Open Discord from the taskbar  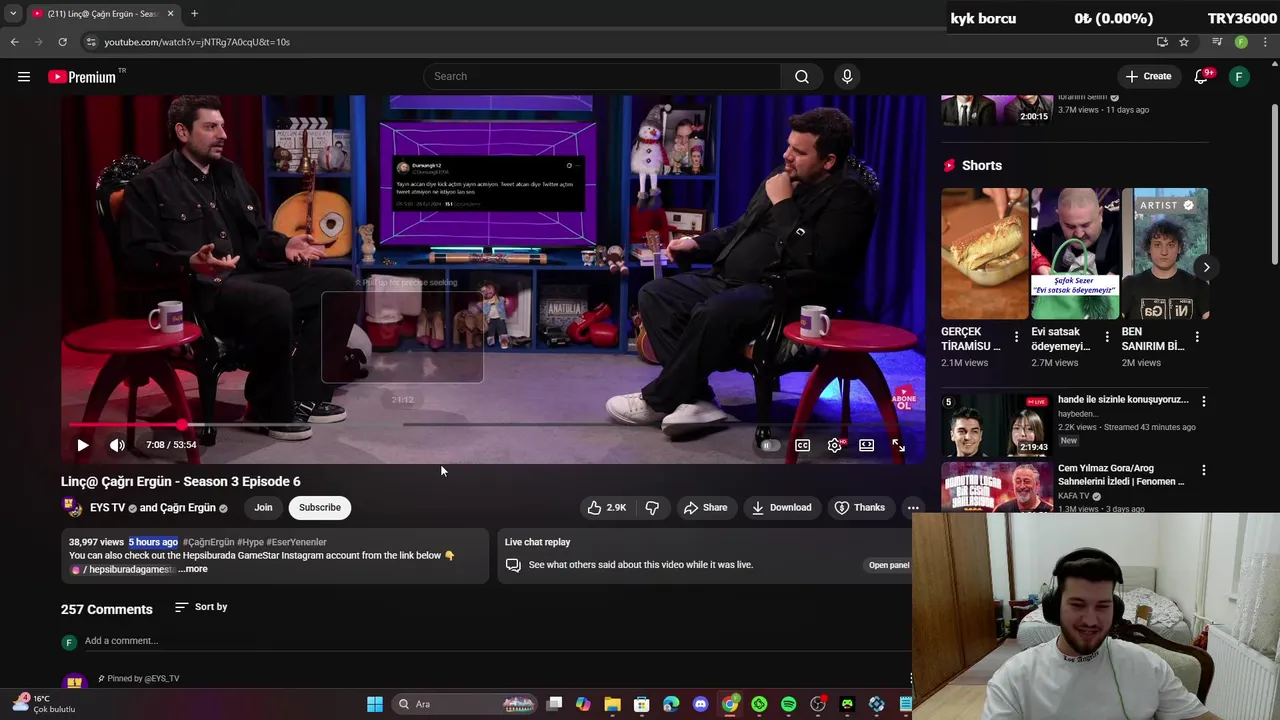700,704
